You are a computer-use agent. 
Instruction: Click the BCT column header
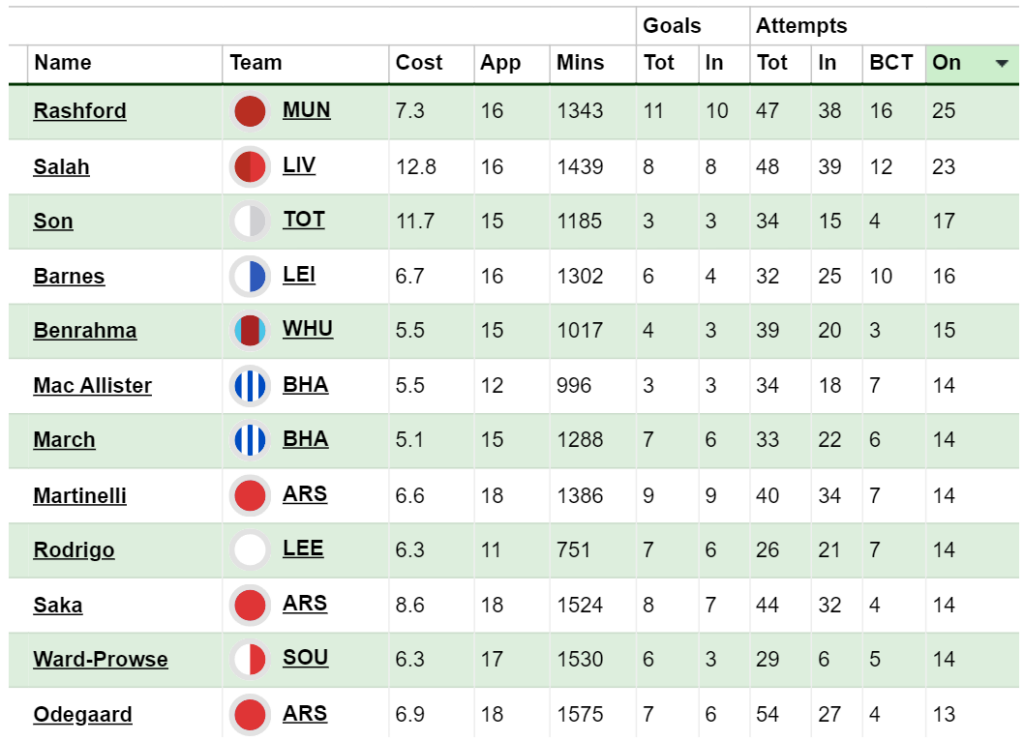[x=891, y=63]
